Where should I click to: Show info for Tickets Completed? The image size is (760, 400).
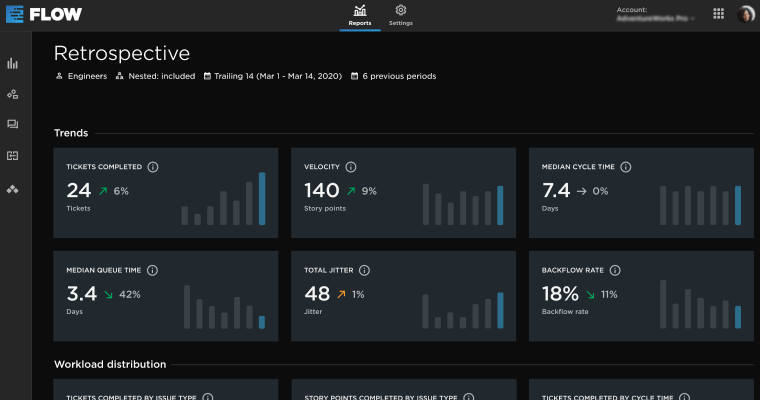(153, 167)
